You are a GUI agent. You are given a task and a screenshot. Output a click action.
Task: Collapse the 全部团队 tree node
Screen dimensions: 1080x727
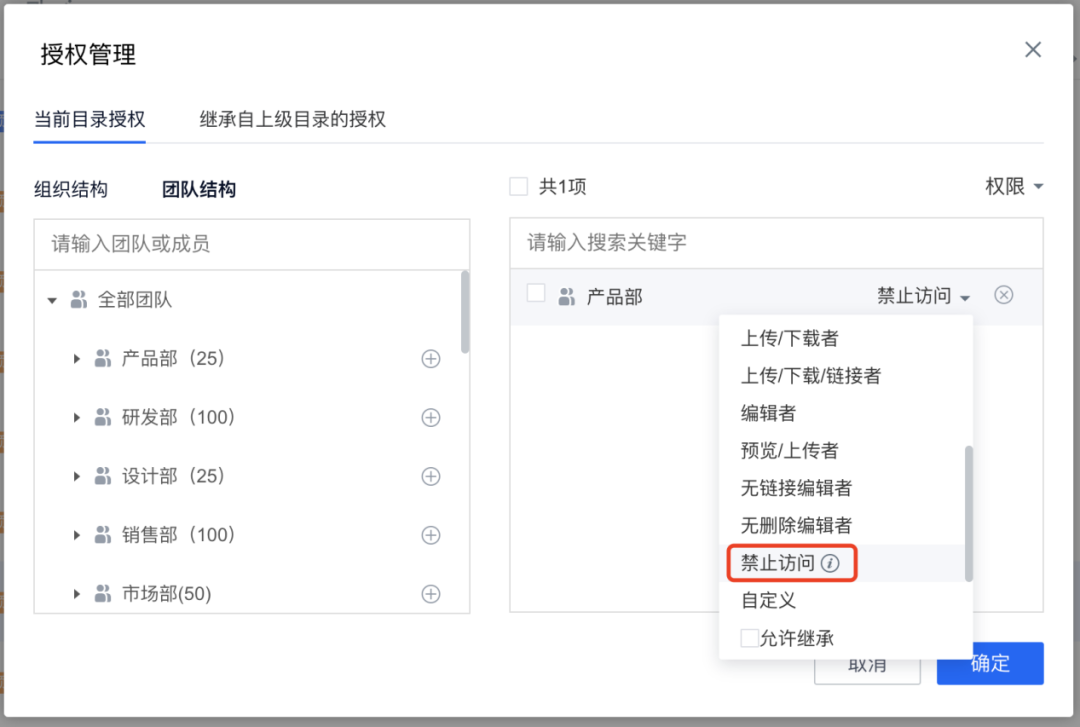[52, 299]
